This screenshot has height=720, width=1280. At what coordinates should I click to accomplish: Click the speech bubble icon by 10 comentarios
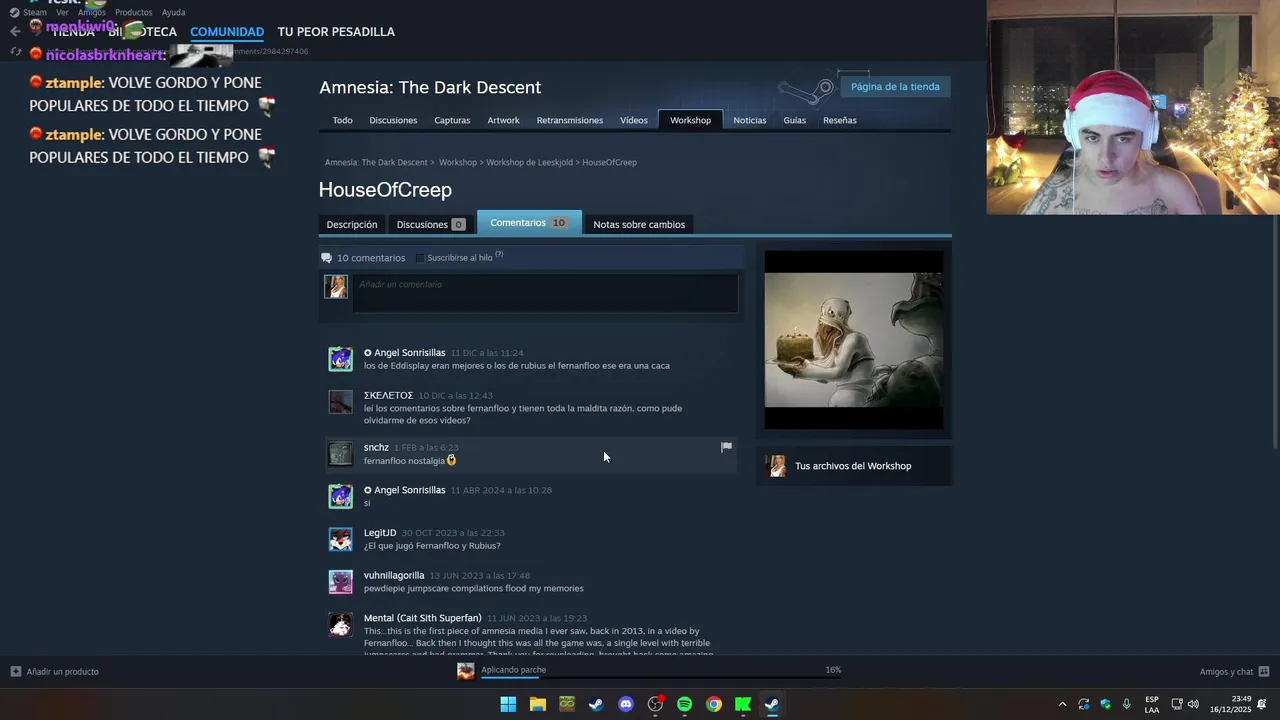[x=326, y=258]
